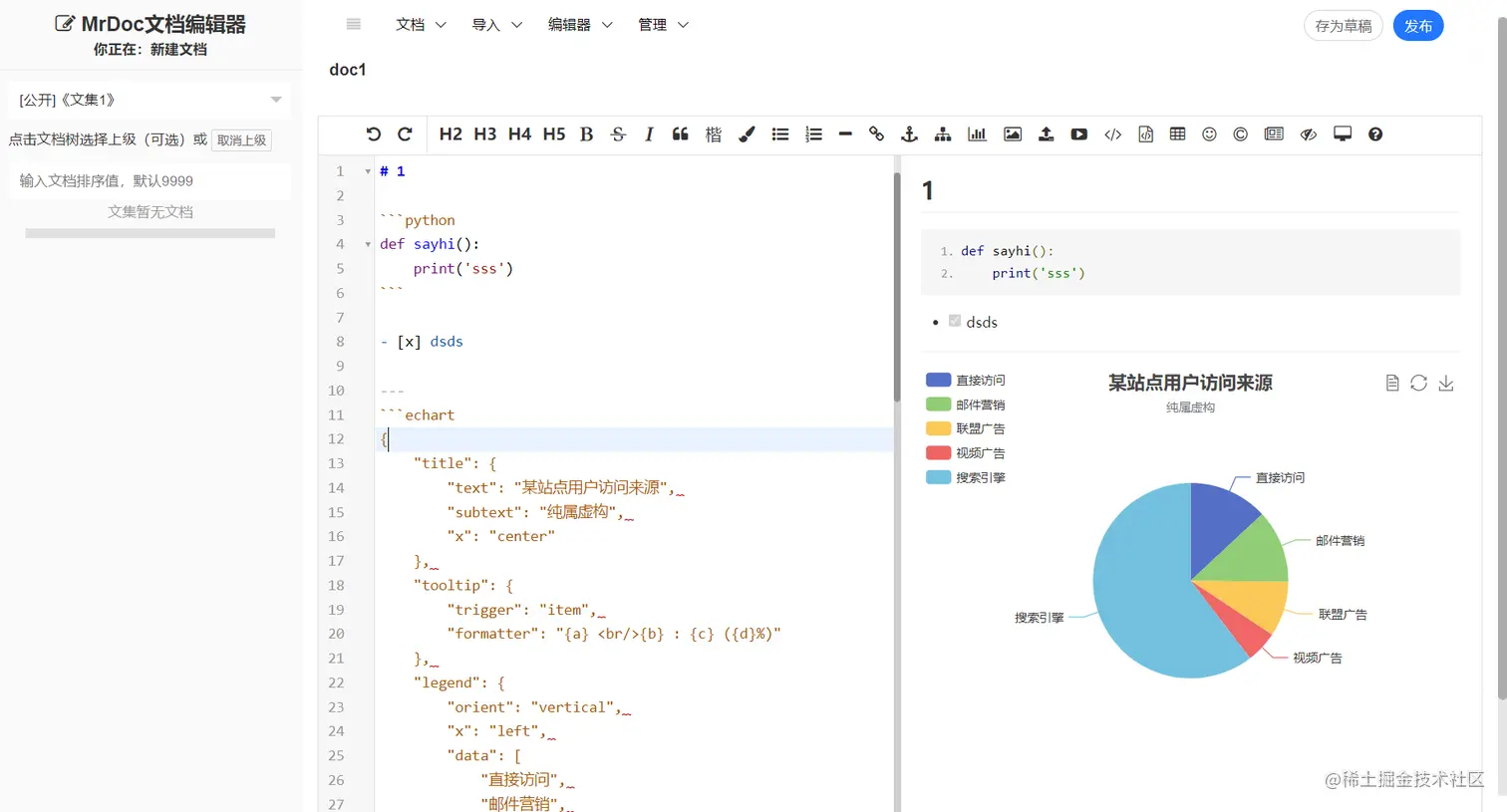Insert an image via the picture icon
The height and width of the screenshot is (812, 1507).
point(1013,135)
